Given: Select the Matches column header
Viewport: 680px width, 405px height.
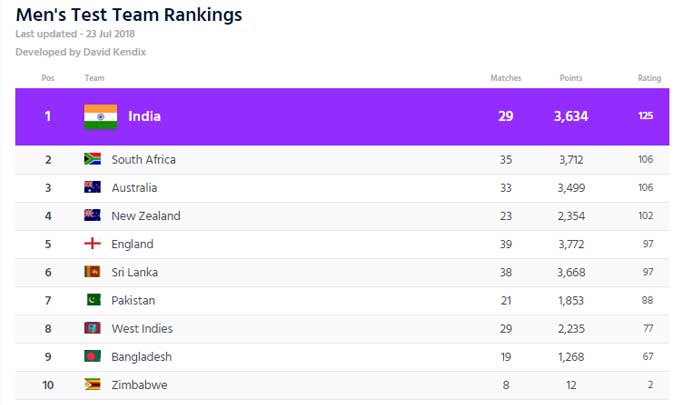Looking at the screenshot, I should point(506,78).
